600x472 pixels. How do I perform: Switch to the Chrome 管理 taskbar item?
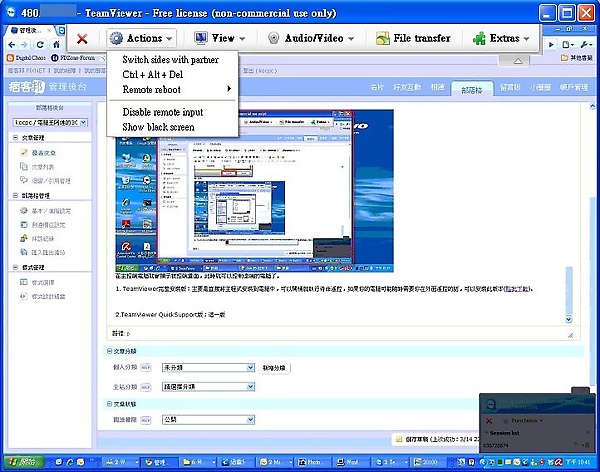[x=160, y=462]
